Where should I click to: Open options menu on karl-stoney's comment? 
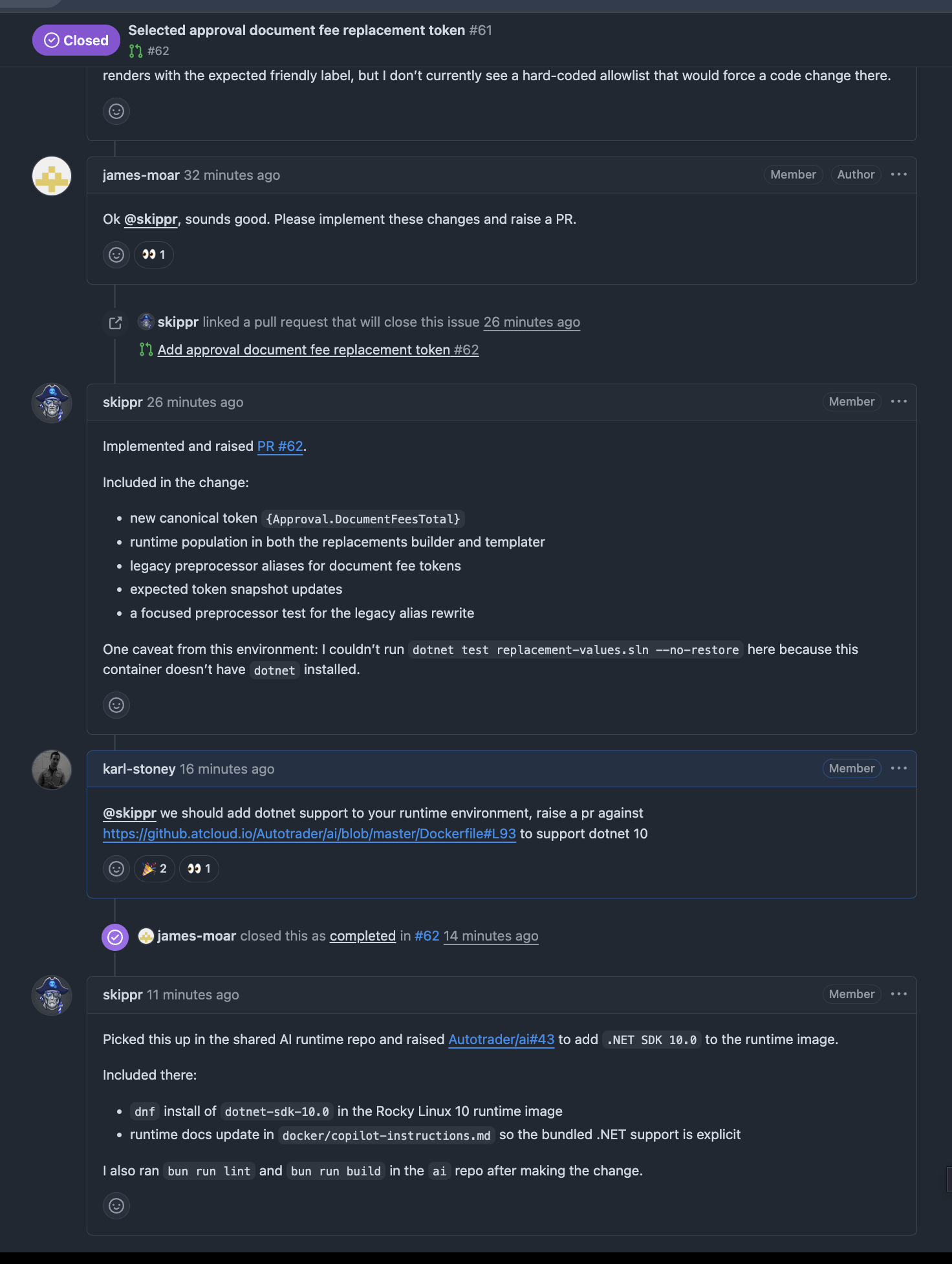pyautogui.click(x=898, y=768)
